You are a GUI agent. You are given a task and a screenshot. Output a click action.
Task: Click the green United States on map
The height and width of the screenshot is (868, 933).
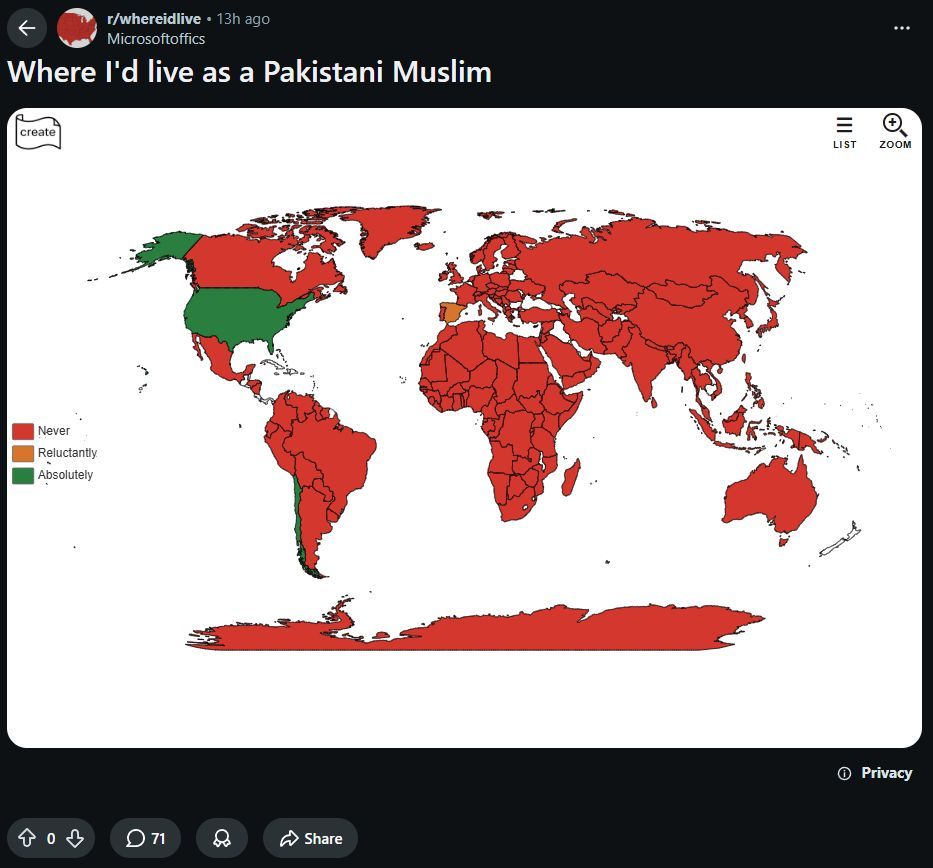238,315
